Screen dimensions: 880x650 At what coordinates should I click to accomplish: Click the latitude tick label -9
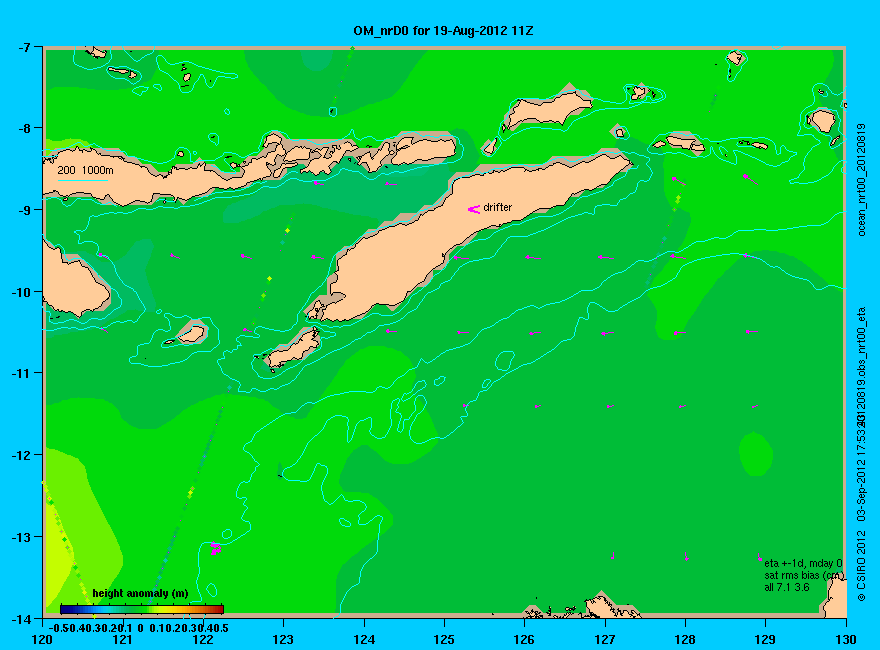point(24,210)
